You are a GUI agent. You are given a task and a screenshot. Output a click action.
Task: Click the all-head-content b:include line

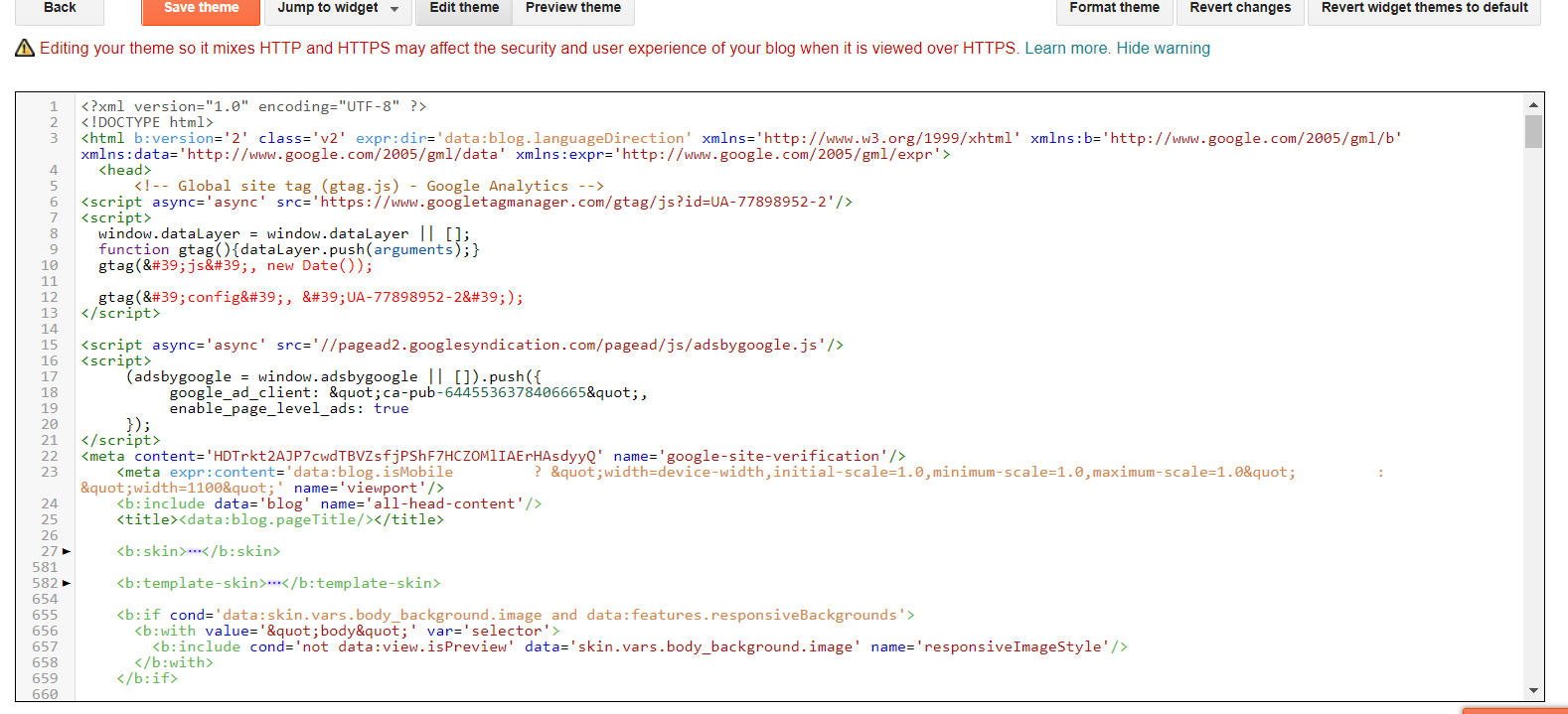pyautogui.click(x=329, y=503)
